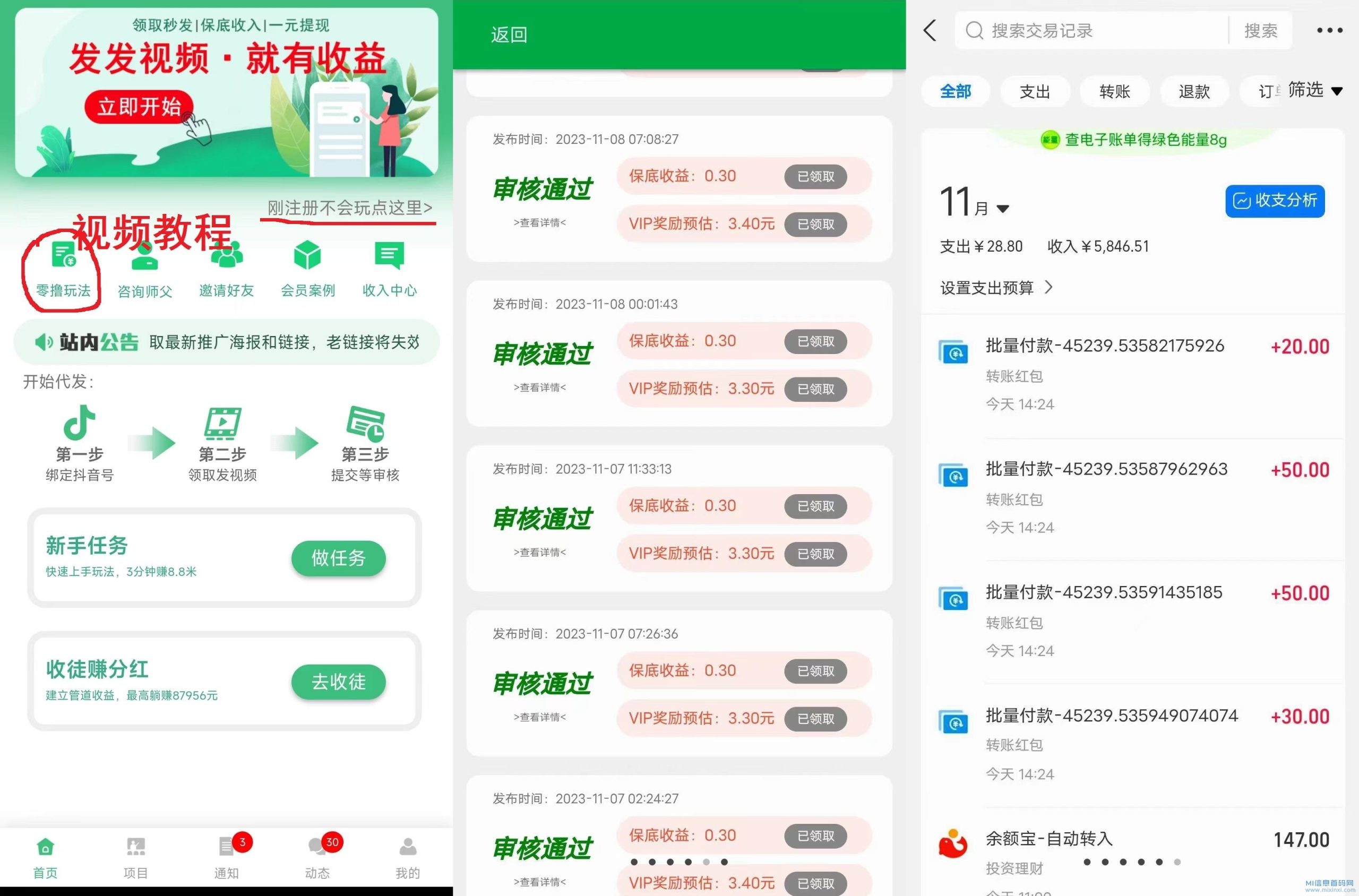Select the 转账 filter tab
The height and width of the screenshot is (896, 1359).
click(1114, 91)
